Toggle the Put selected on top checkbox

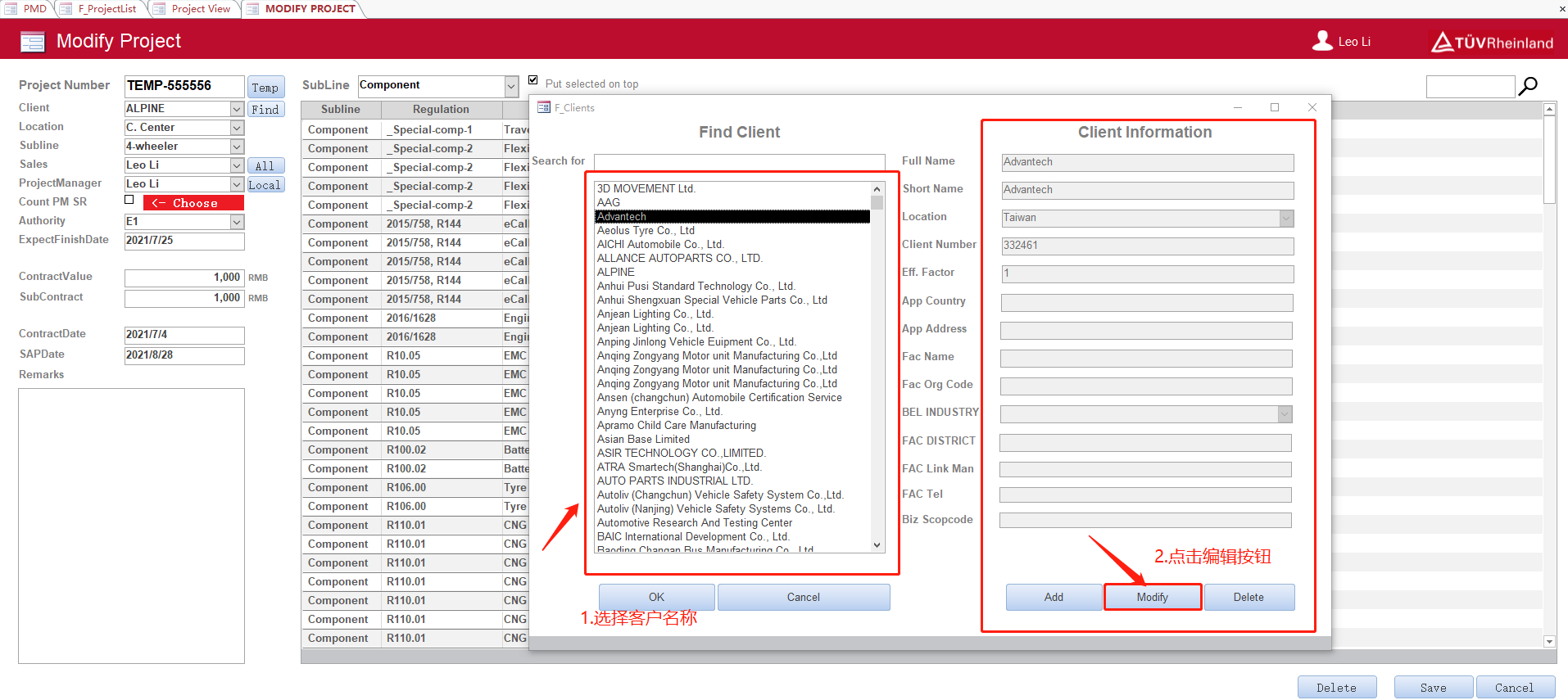tap(533, 80)
